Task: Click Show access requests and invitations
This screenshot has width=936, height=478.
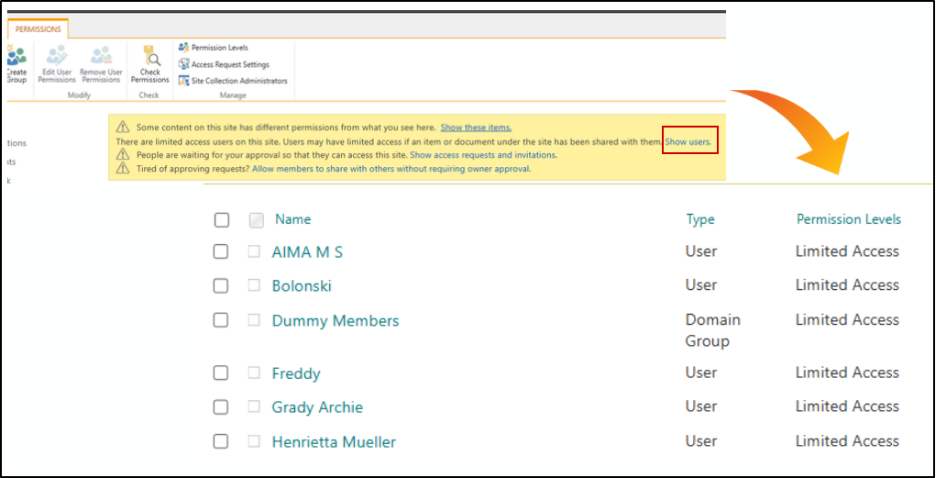Action: (x=483, y=155)
